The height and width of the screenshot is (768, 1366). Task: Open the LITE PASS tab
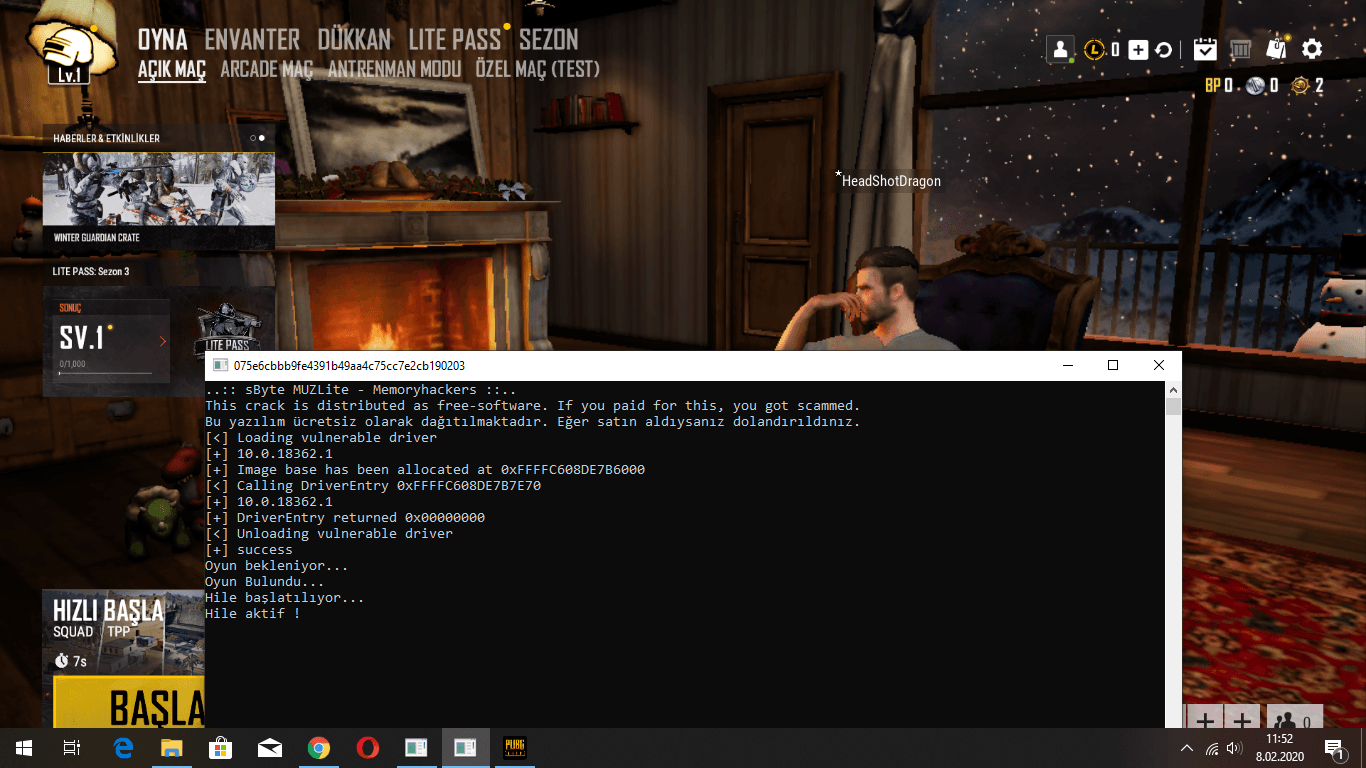pyautogui.click(x=454, y=40)
